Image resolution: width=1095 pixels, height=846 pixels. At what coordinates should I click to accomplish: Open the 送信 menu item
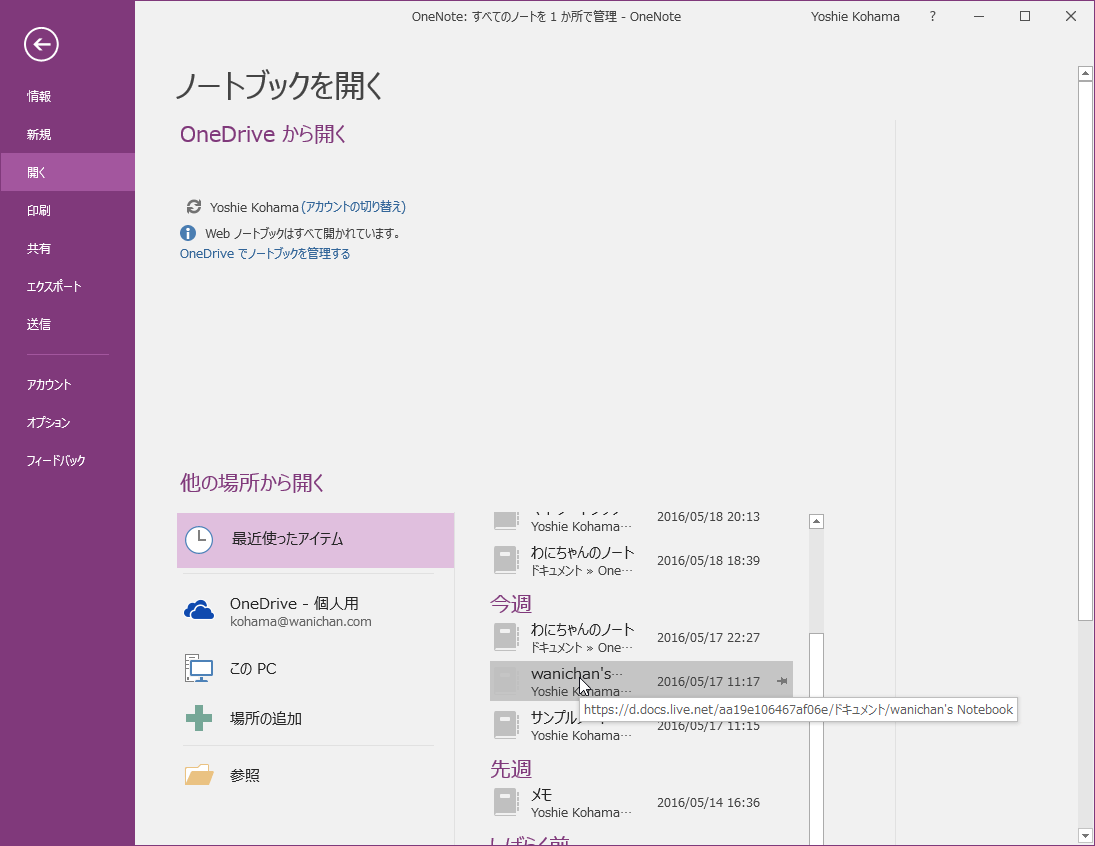68,324
